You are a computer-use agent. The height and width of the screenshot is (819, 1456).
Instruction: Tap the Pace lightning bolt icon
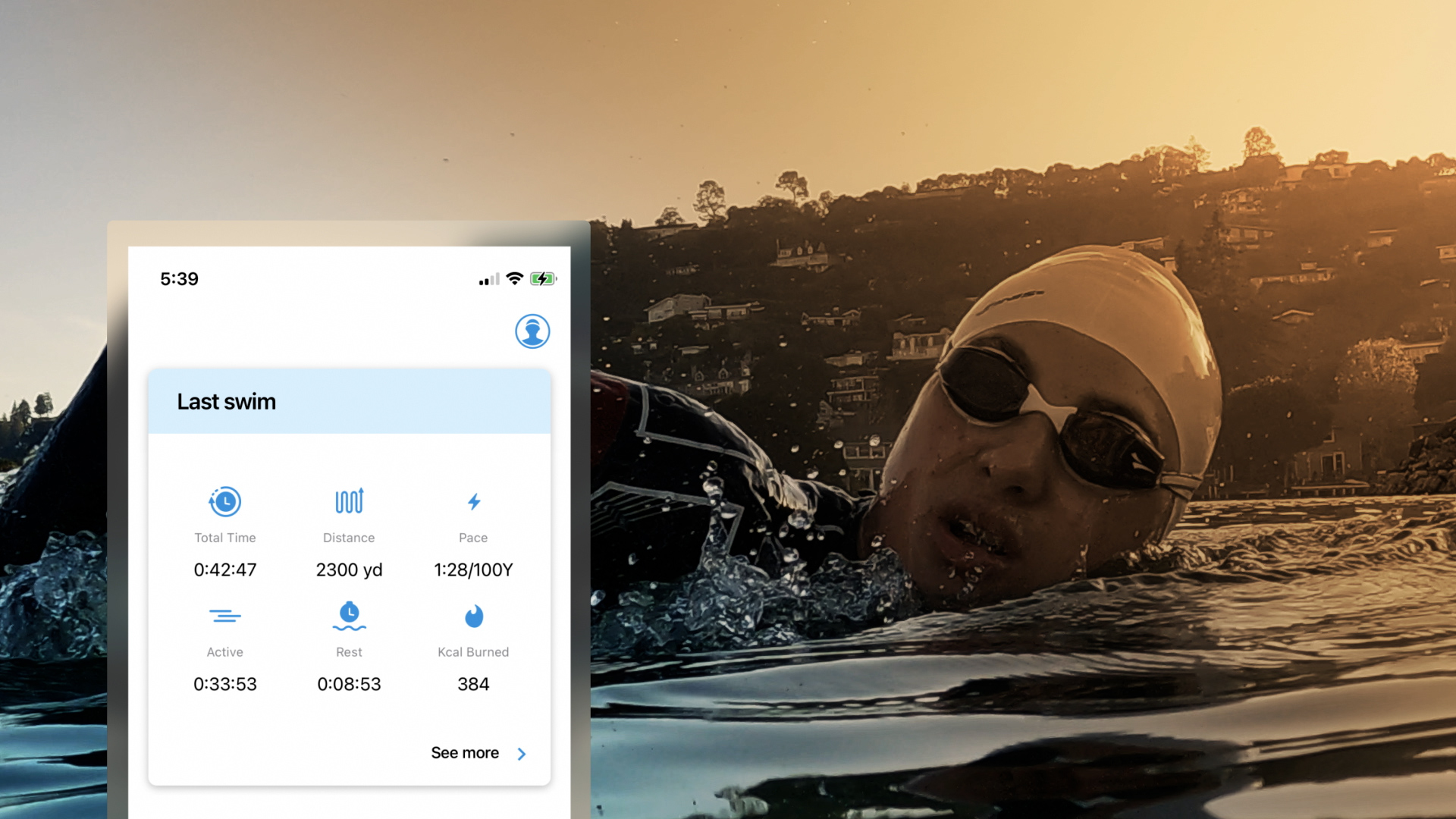(x=473, y=501)
